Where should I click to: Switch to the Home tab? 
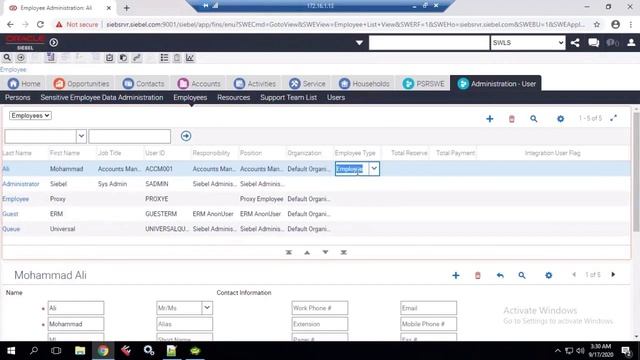coord(24,84)
